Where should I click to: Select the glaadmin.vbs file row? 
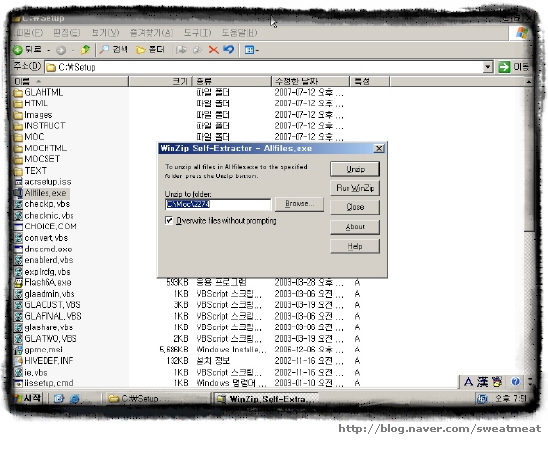[x=187, y=294]
